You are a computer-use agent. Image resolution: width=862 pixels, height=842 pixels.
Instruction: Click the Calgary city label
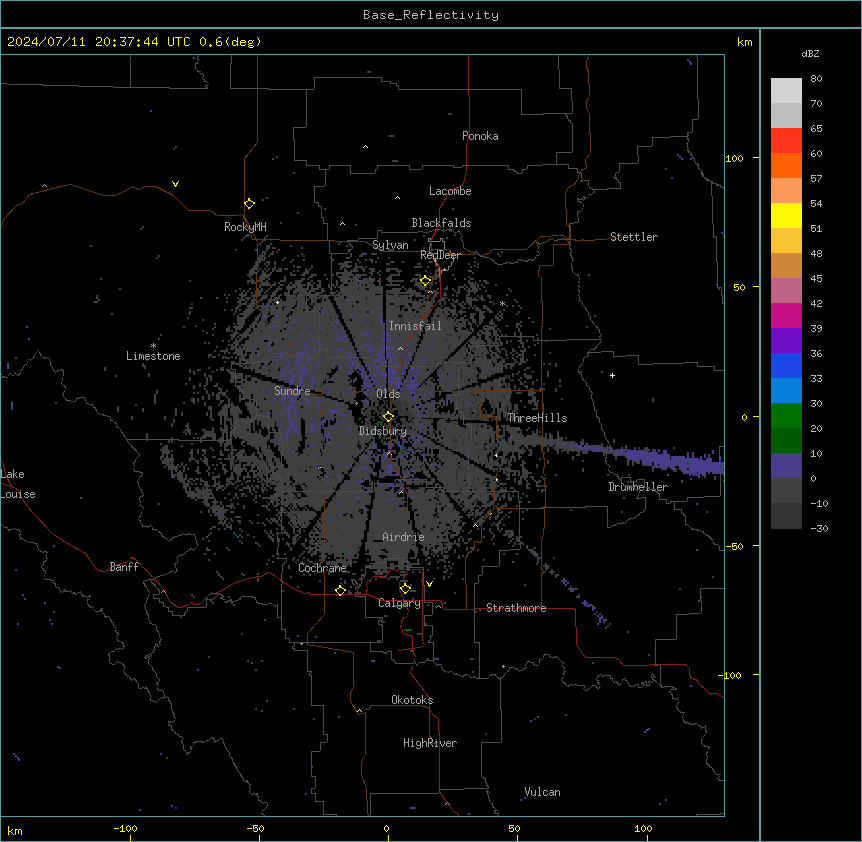click(400, 603)
